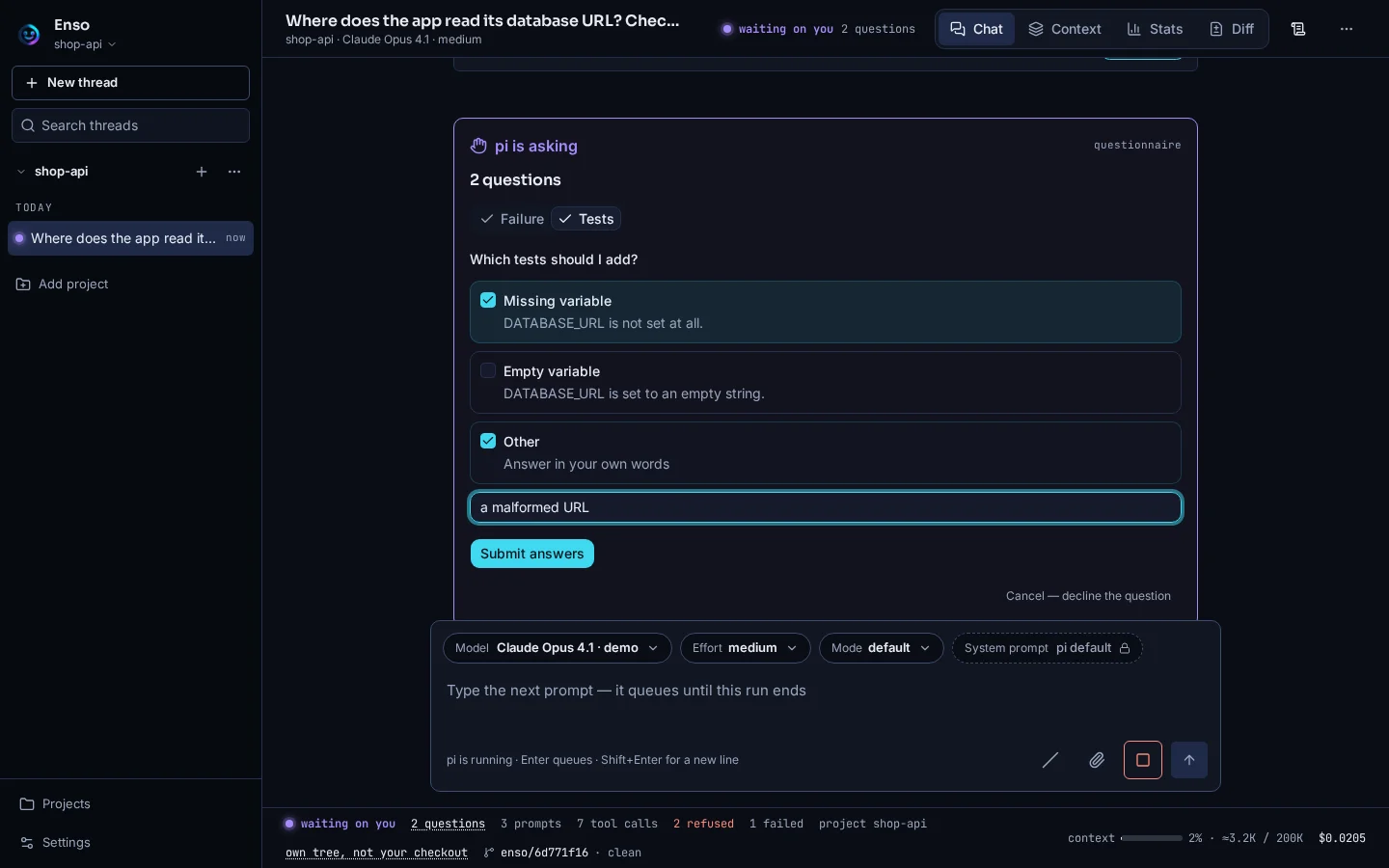This screenshot has height=868, width=1389.
Task: Click the Add project folder icon
Action: (23, 285)
